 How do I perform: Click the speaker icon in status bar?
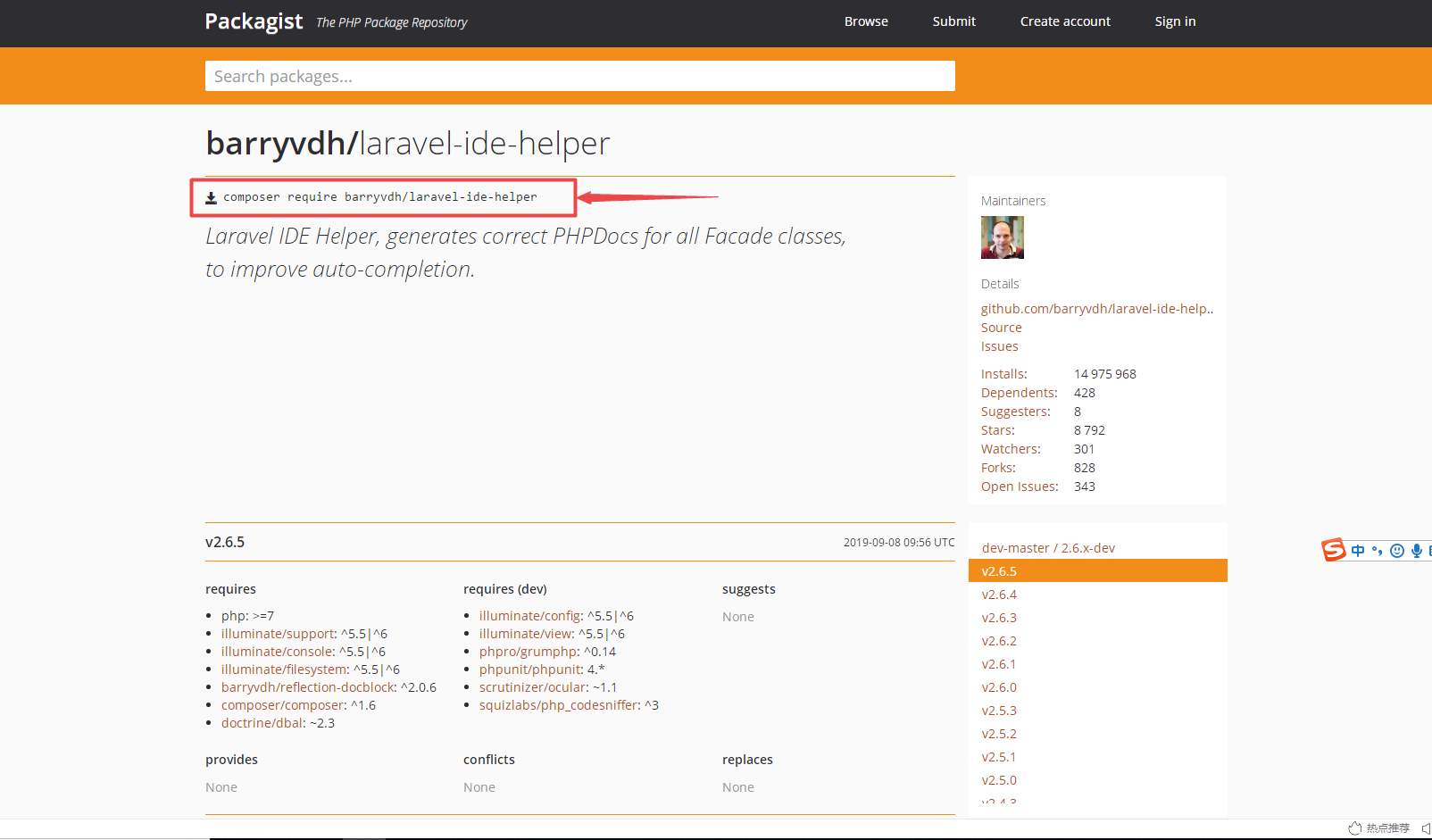[x=1426, y=828]
